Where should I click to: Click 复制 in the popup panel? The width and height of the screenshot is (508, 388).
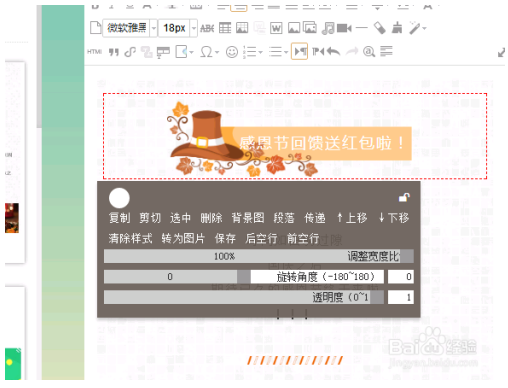pos(119,218)
